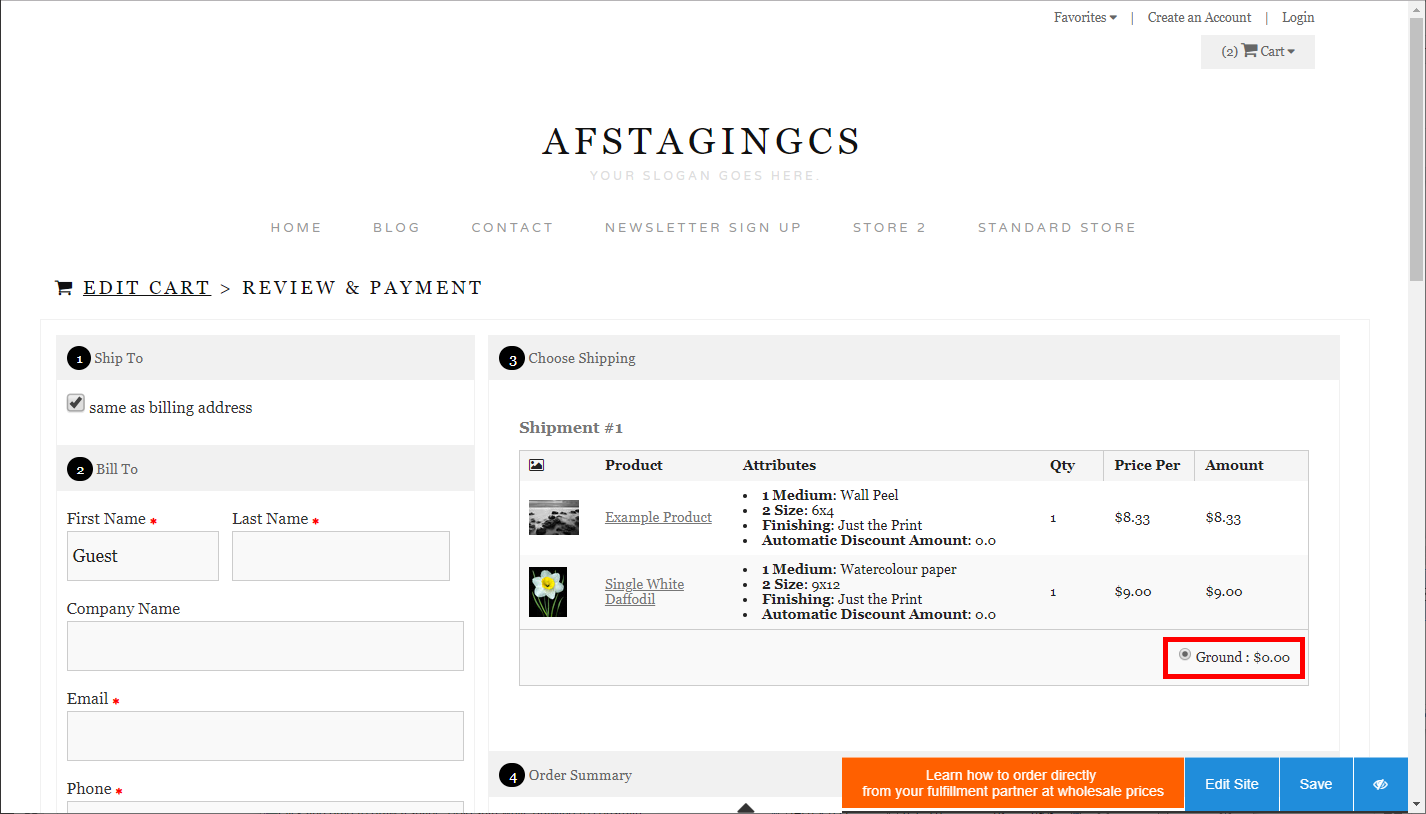This screenshot has width=1426, height=814.
Task: Expand the Favorites dropdown
Action: pyautogui.click(x=1085, y=17)
